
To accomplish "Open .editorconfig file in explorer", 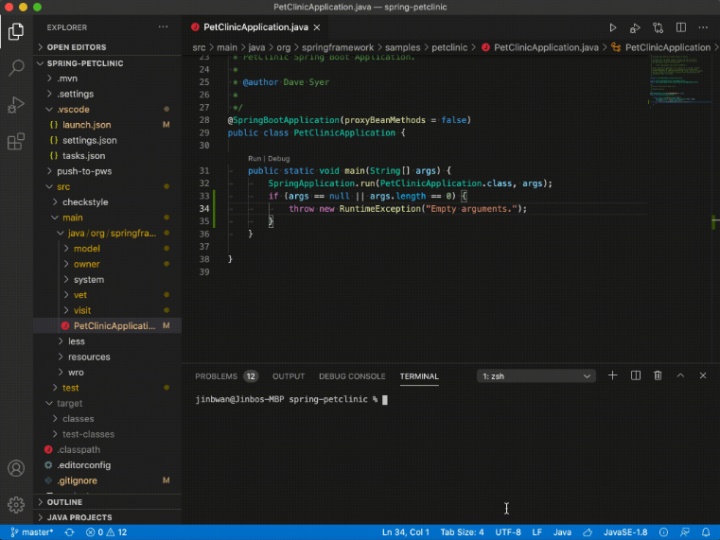I will pos(84,465).
